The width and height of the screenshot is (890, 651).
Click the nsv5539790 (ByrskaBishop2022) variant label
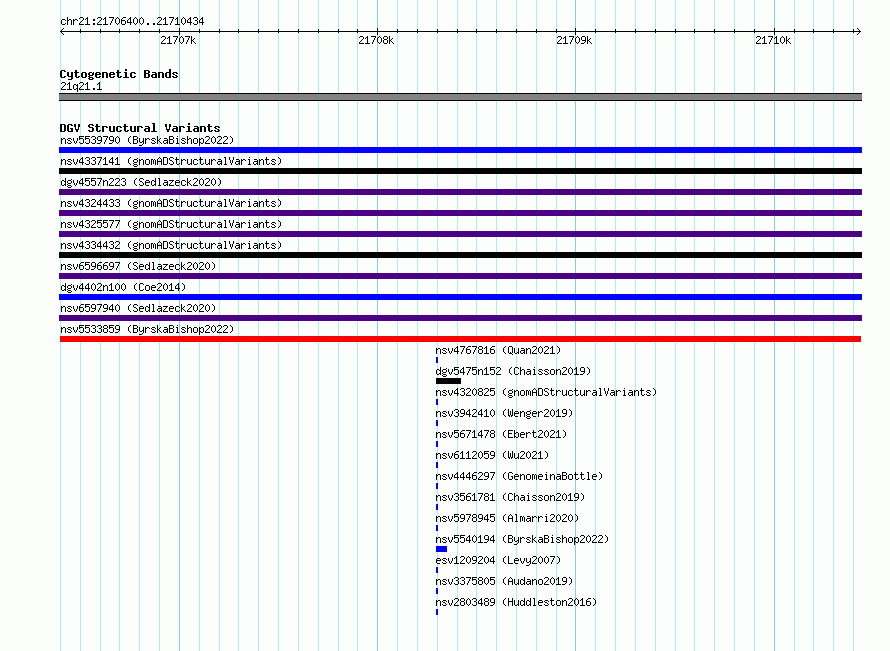point(147,140)
